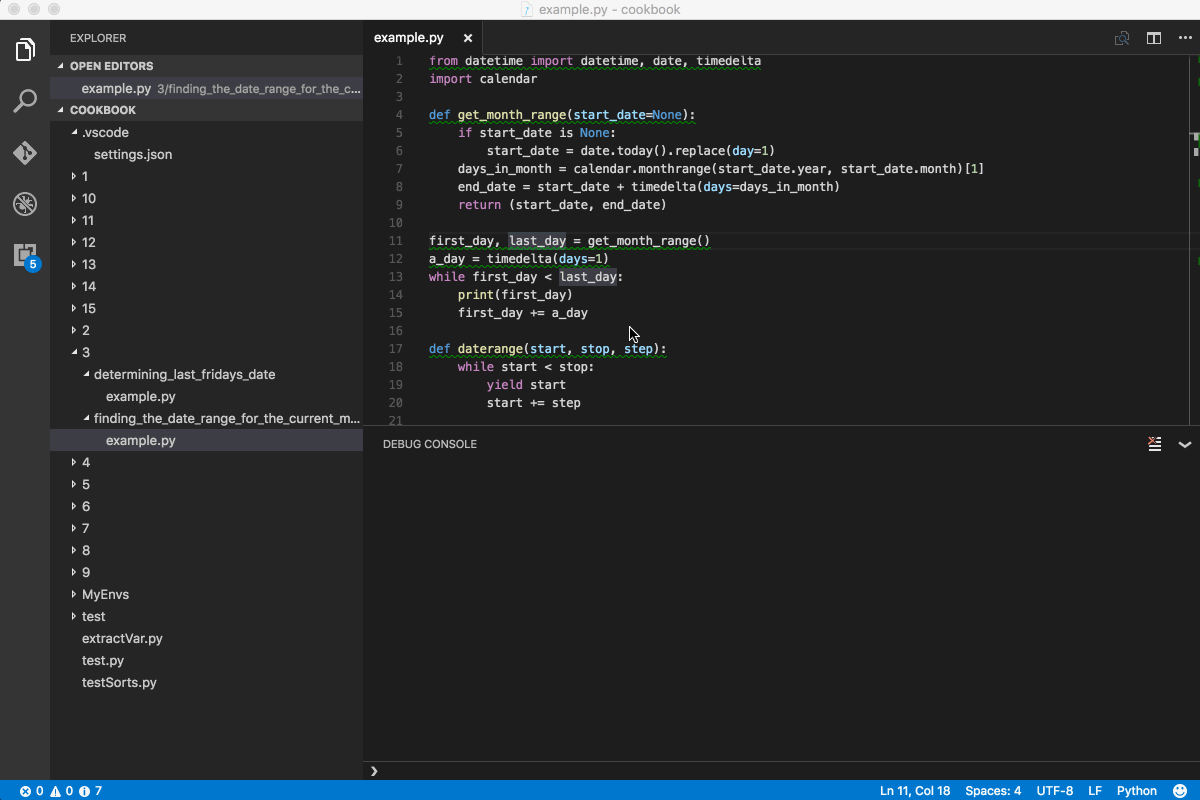
Task: Collapse the Debug Console panel with the chevron
Action: [1186, 445]
